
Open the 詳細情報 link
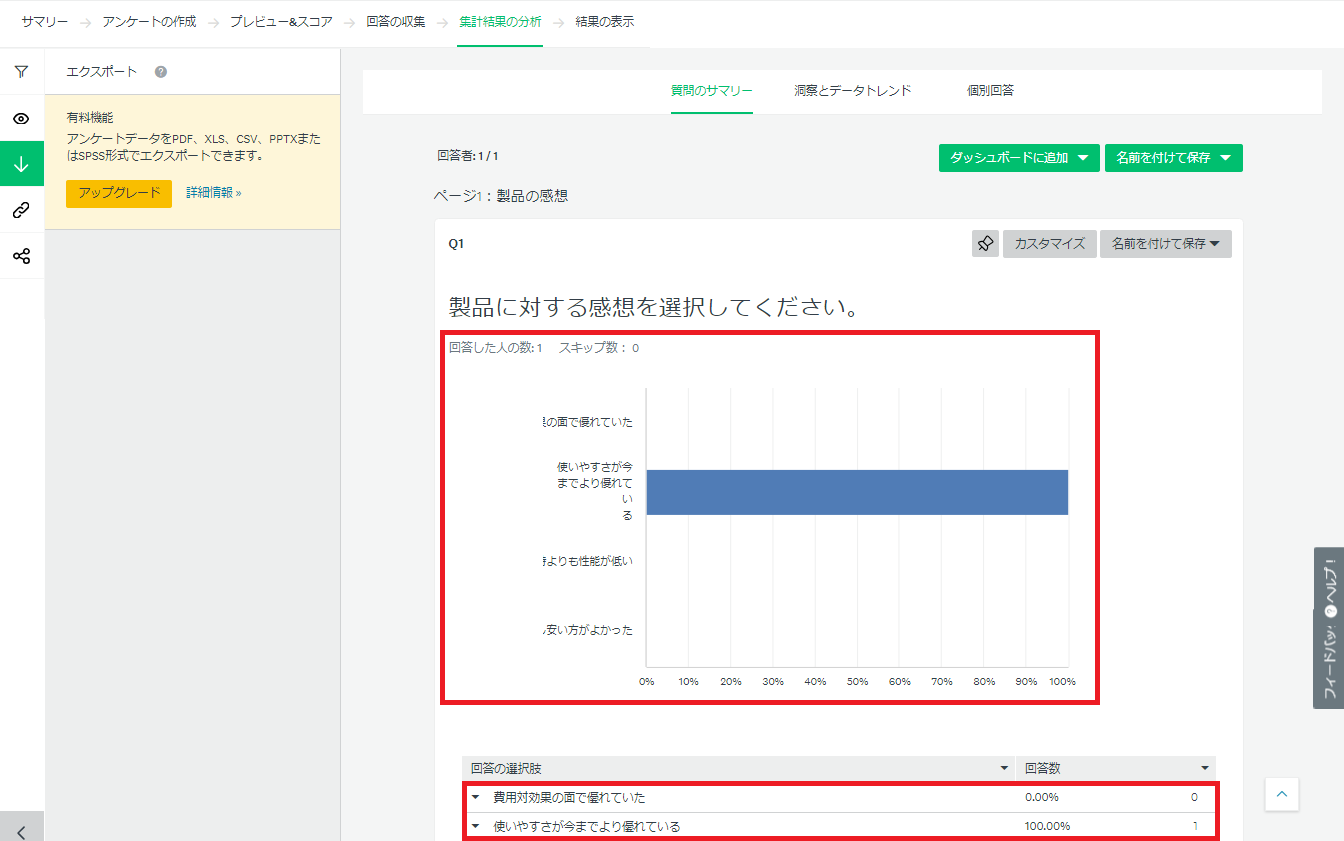[x=214, y=192]
